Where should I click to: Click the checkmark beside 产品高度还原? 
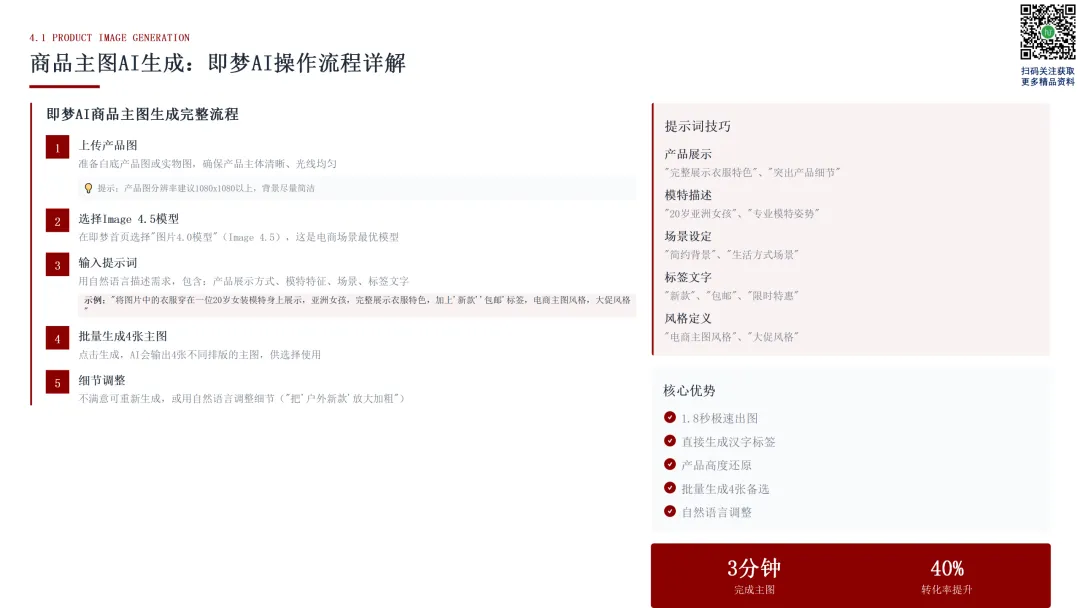669,464
